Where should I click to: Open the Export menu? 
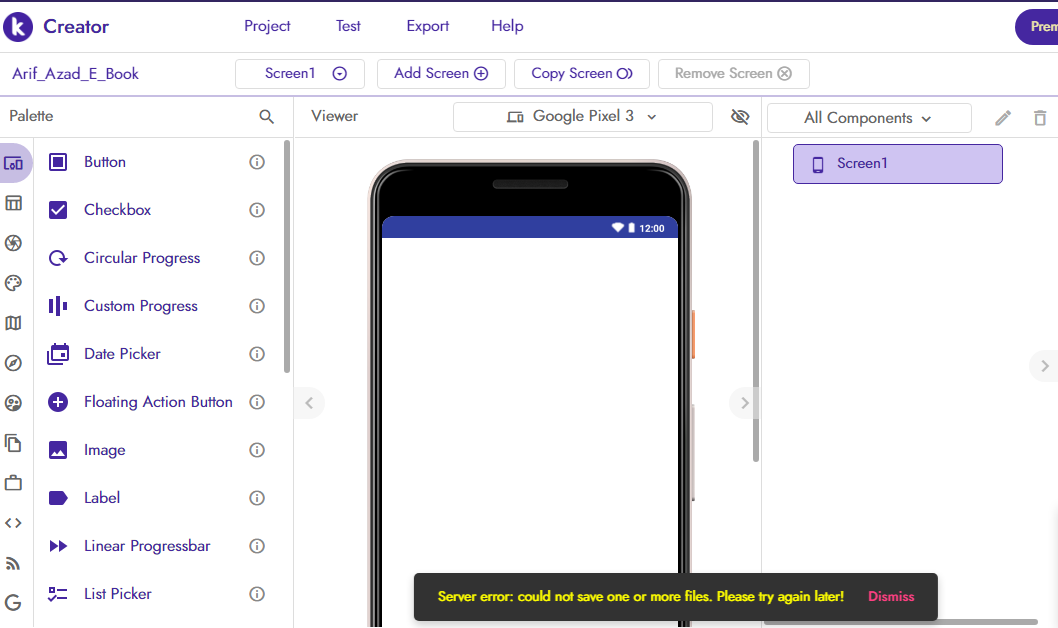(427, 26)
